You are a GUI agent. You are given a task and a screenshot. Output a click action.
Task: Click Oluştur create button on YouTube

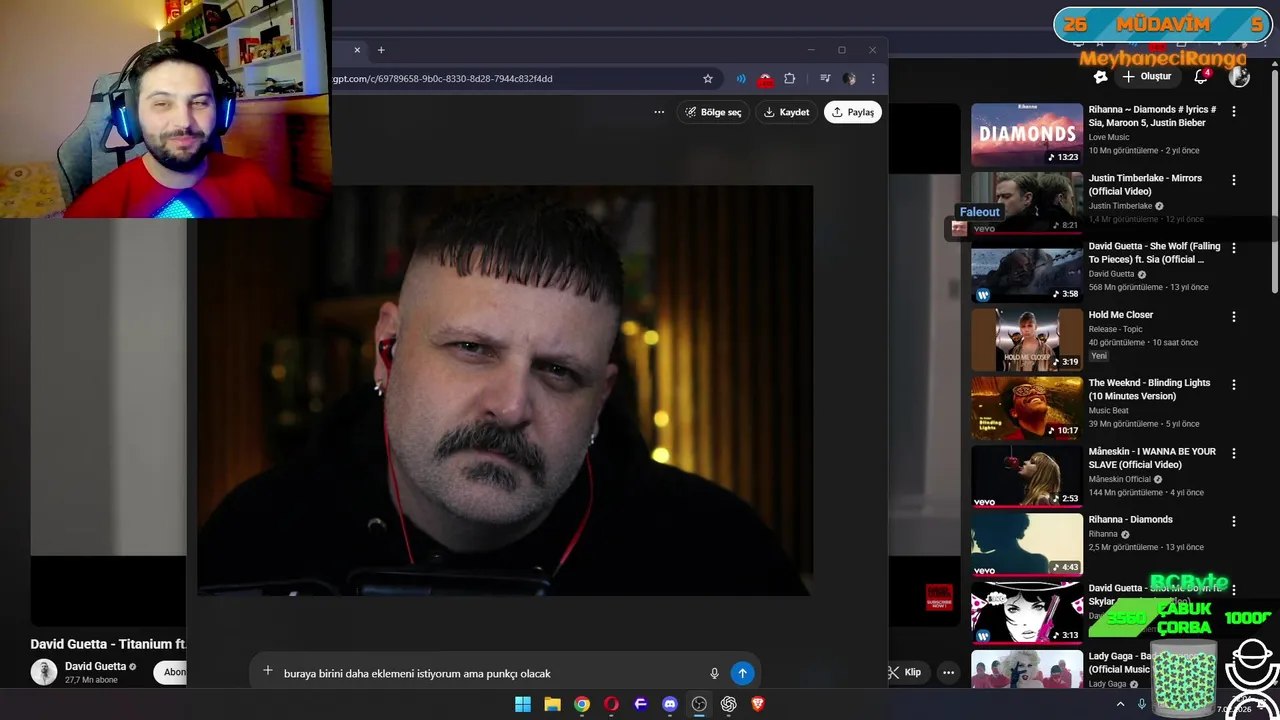[1146, 77]
